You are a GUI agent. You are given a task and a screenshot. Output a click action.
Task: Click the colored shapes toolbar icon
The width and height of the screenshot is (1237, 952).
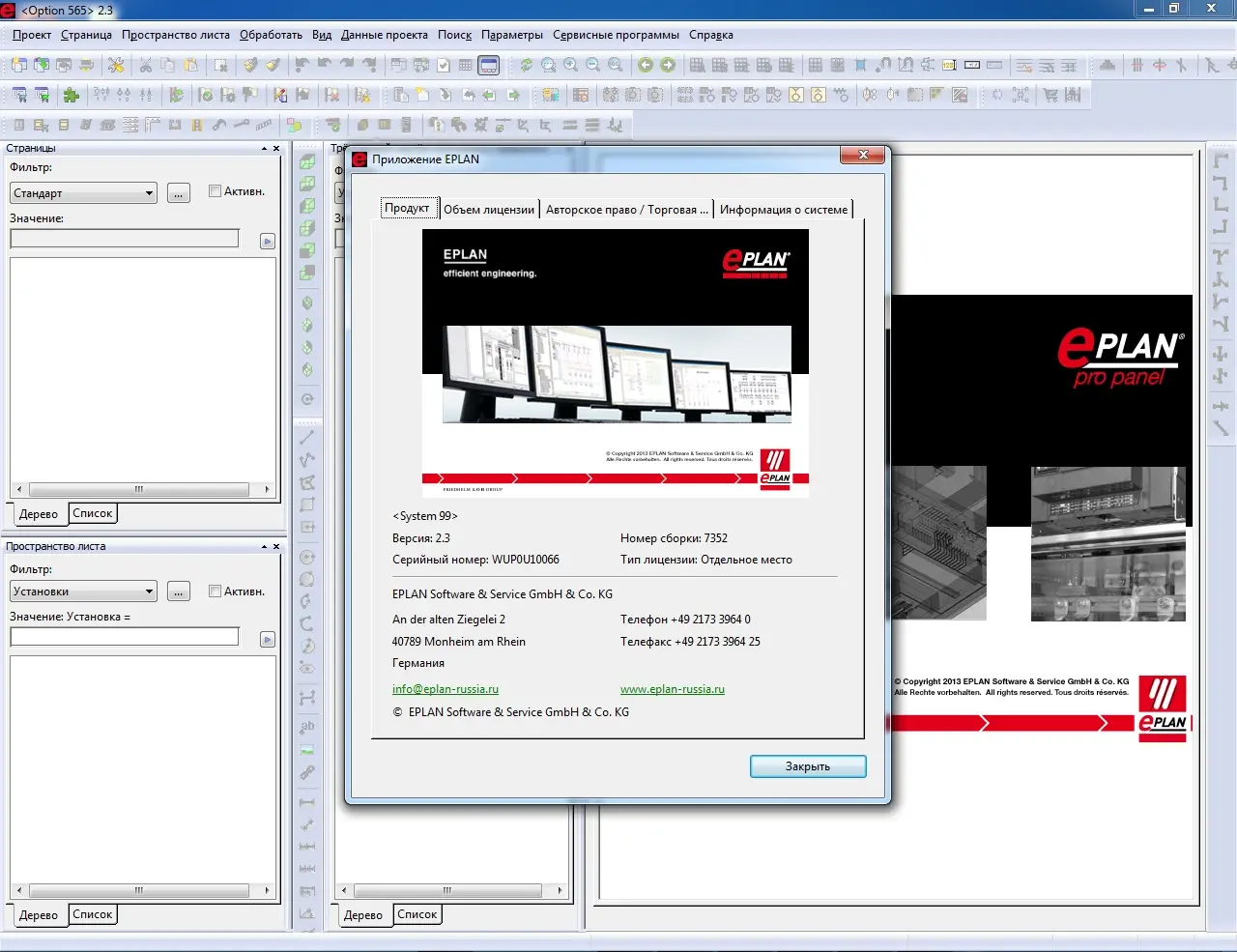294,126
